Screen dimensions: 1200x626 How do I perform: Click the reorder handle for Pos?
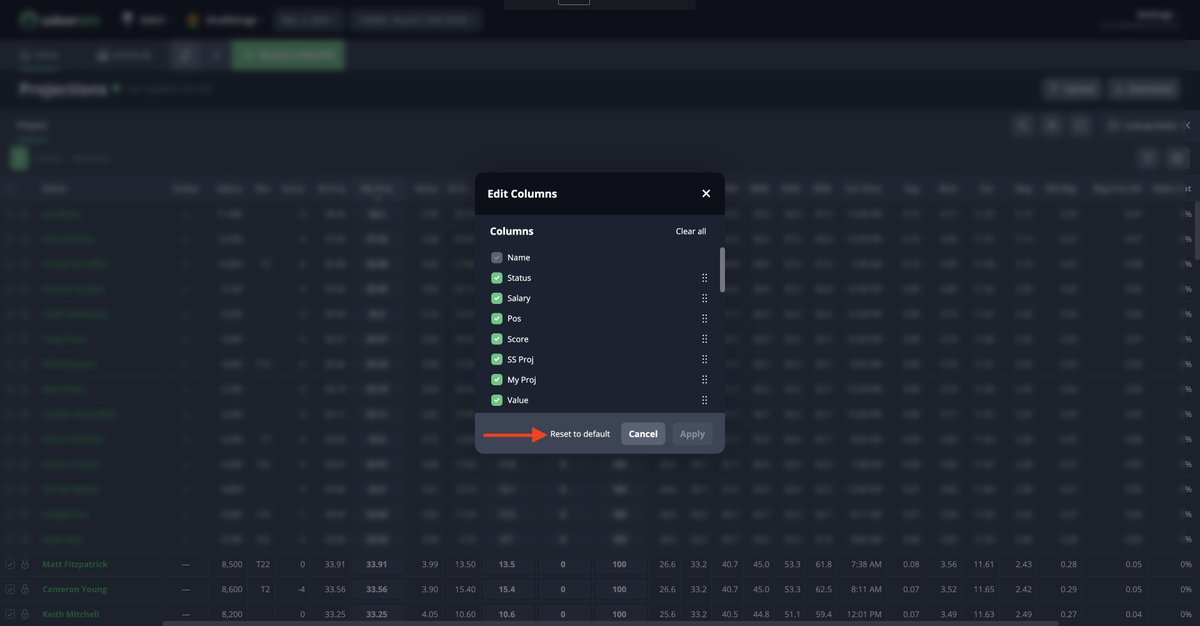pyautogui.click(x=705, y=319)
